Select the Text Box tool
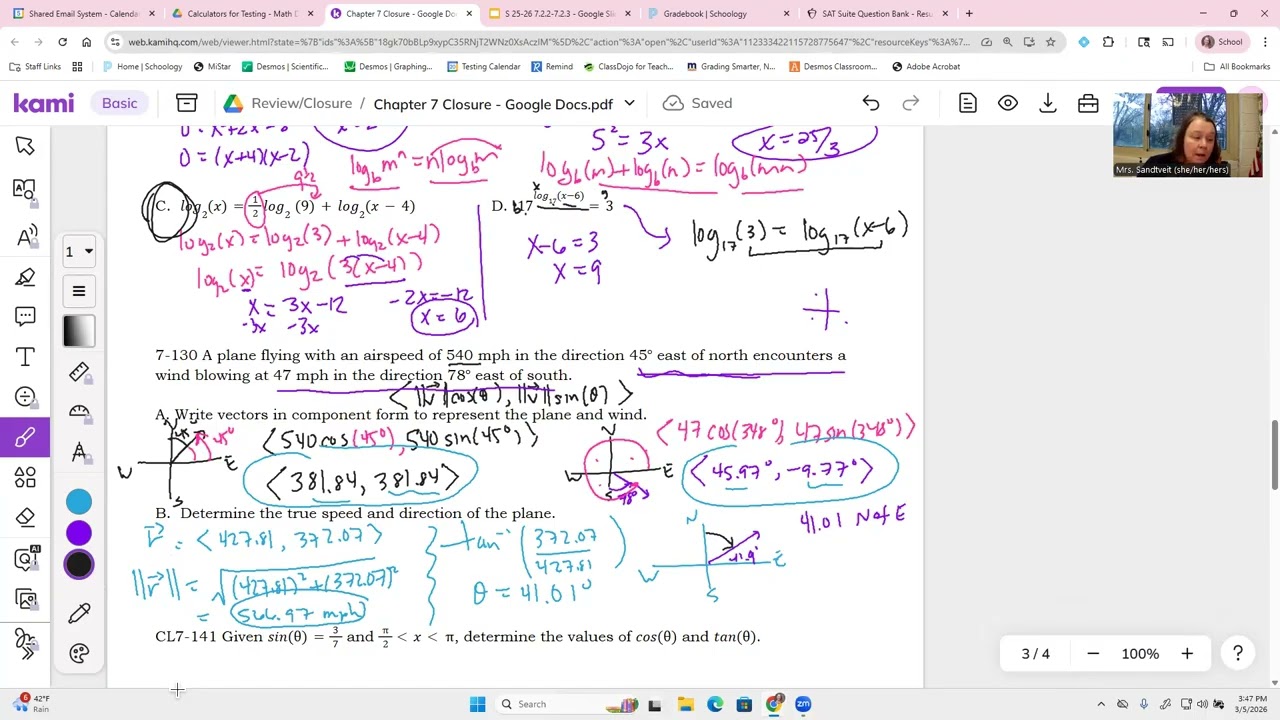The width and height of the screenshot is (1280, 720). [25, 357]
